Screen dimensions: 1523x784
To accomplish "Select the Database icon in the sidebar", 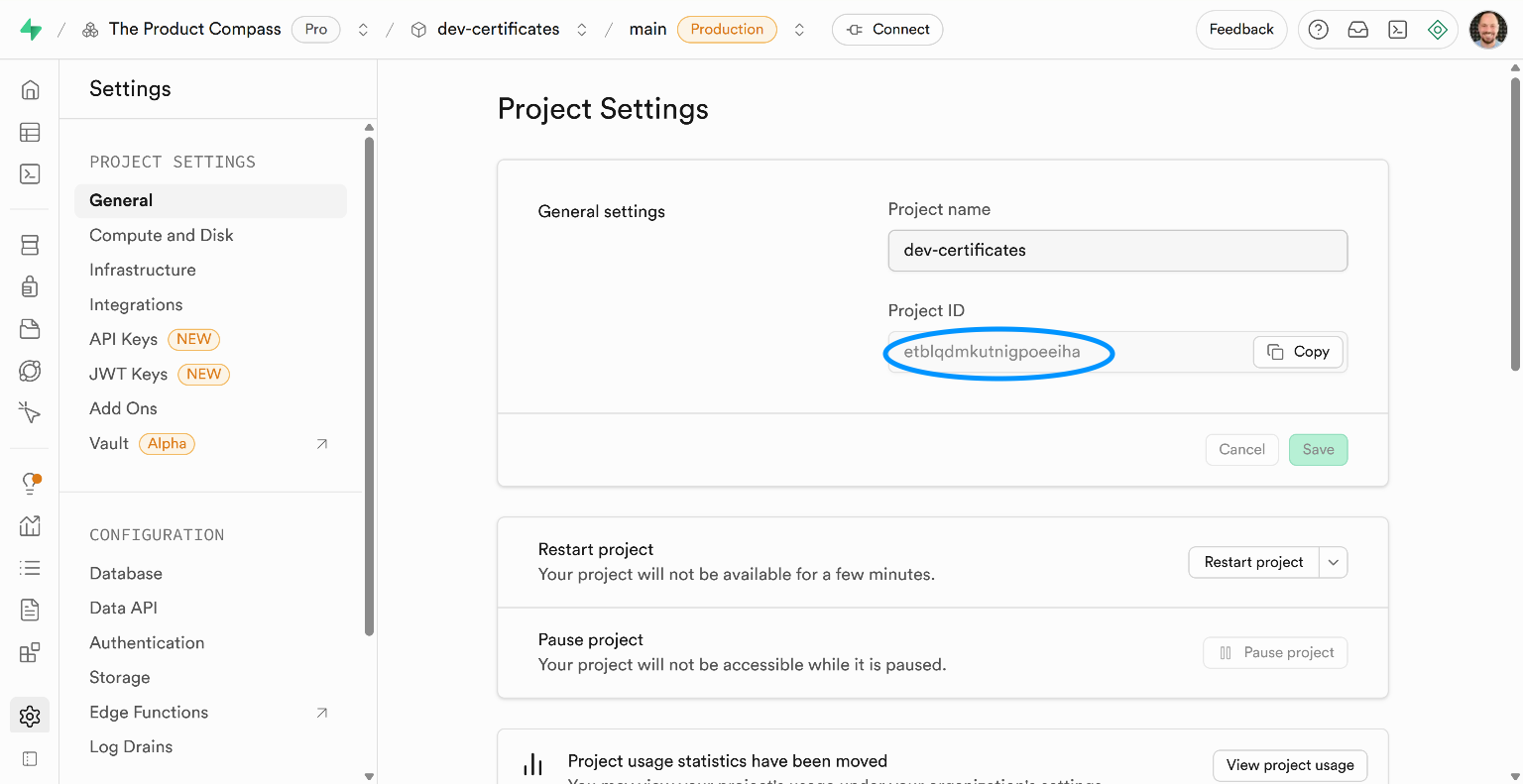I will 30,244.
